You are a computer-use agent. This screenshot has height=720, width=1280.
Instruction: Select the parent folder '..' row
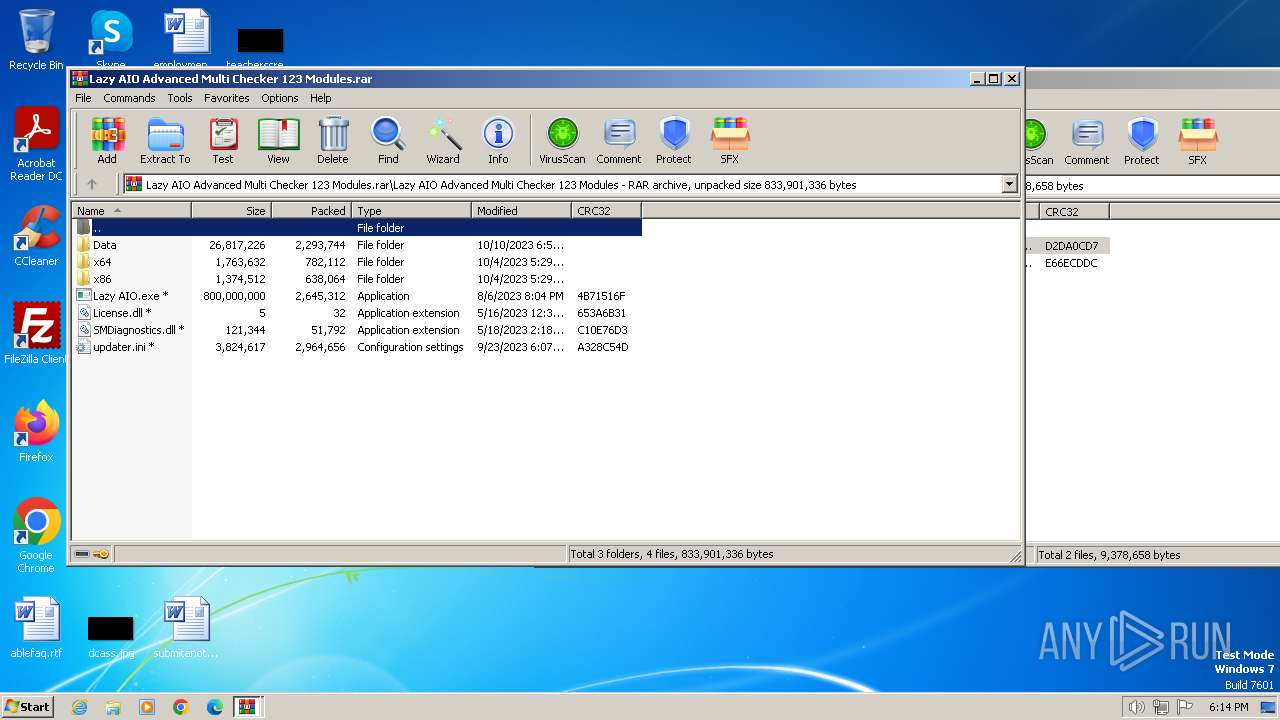pos(357,228)
